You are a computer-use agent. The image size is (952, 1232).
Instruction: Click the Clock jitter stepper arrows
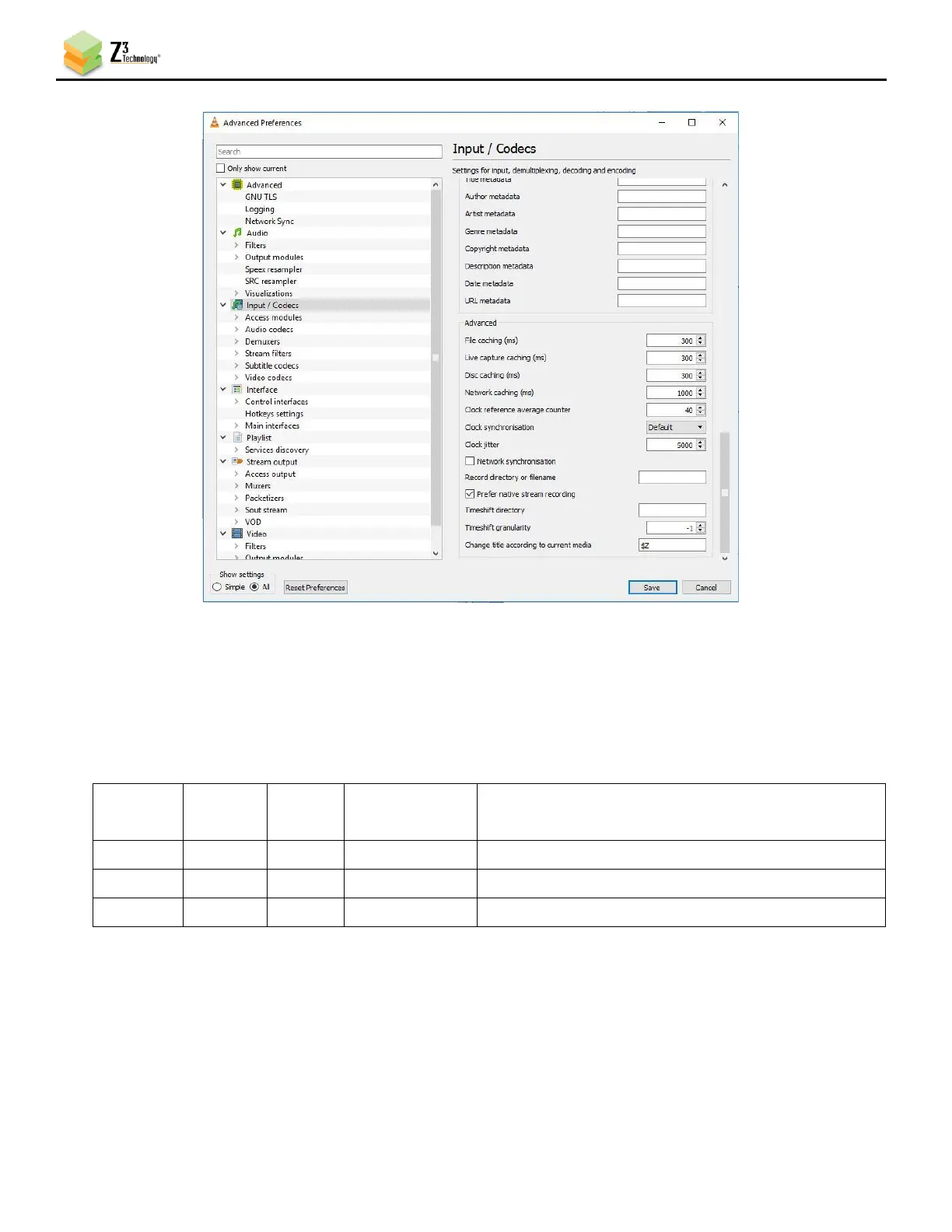click(701, 445)
